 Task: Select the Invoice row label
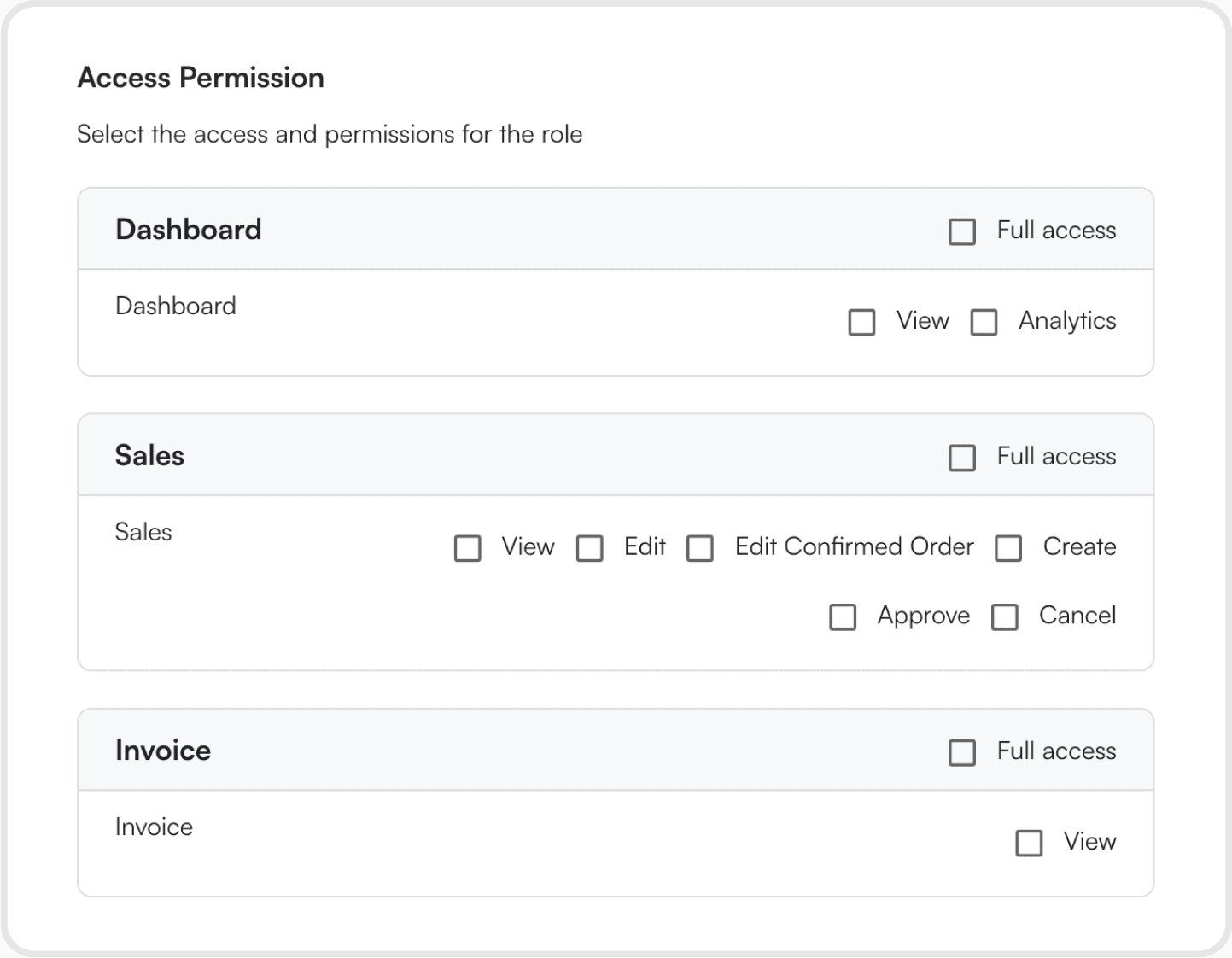coord(154,826)
